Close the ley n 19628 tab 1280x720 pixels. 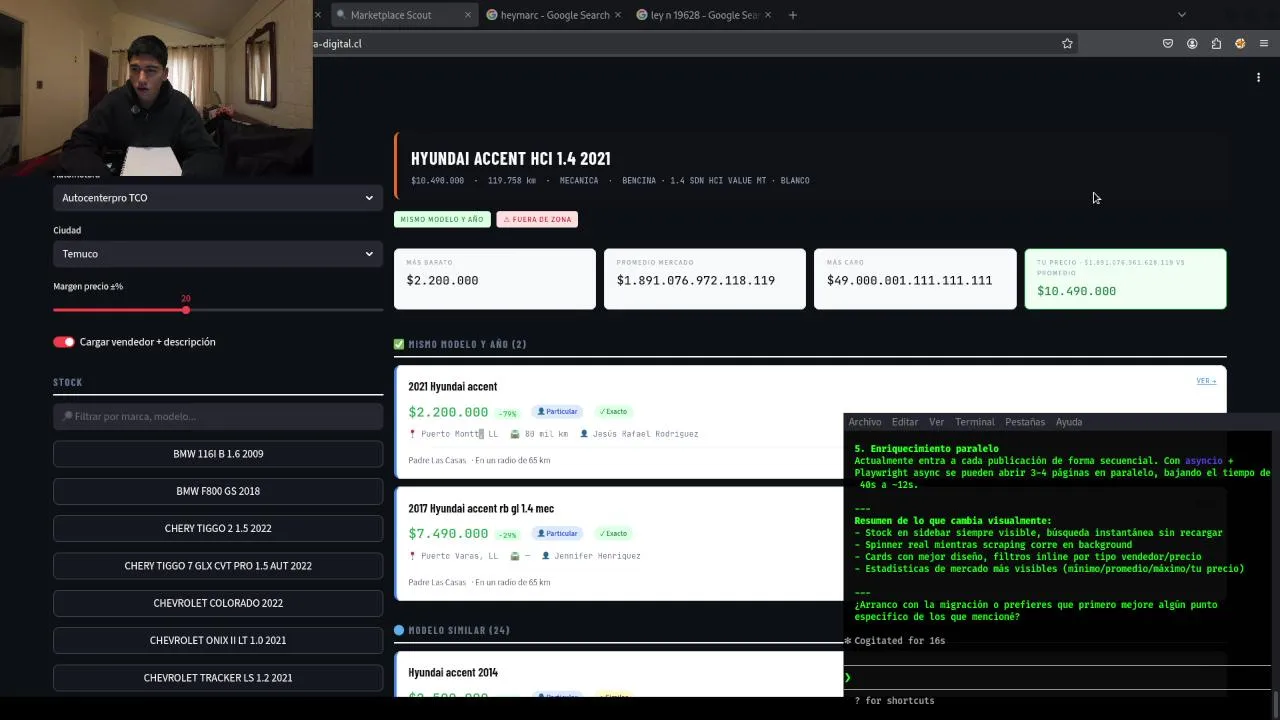pos(768,15)
